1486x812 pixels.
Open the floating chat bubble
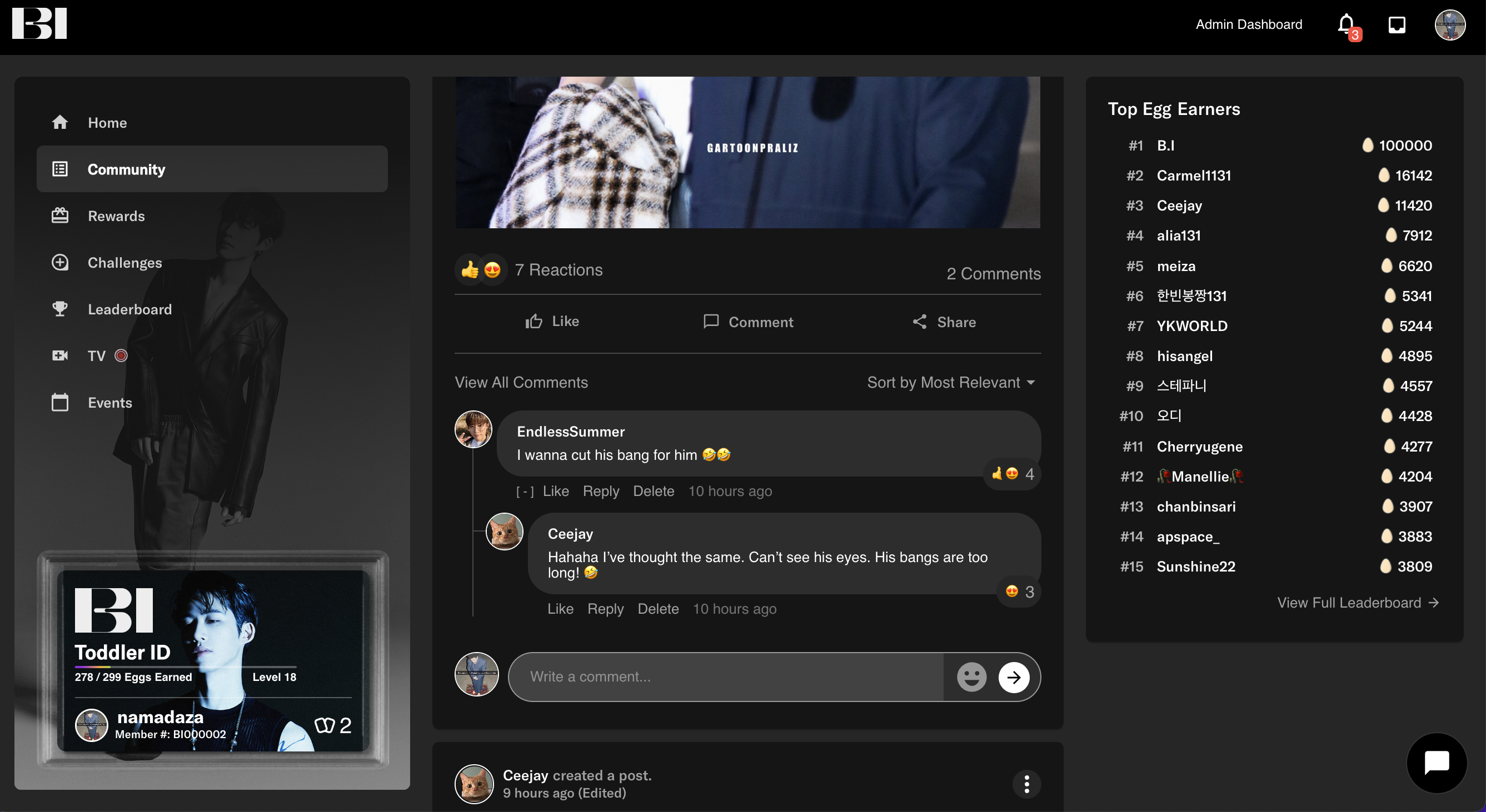tap(1437, 763)
